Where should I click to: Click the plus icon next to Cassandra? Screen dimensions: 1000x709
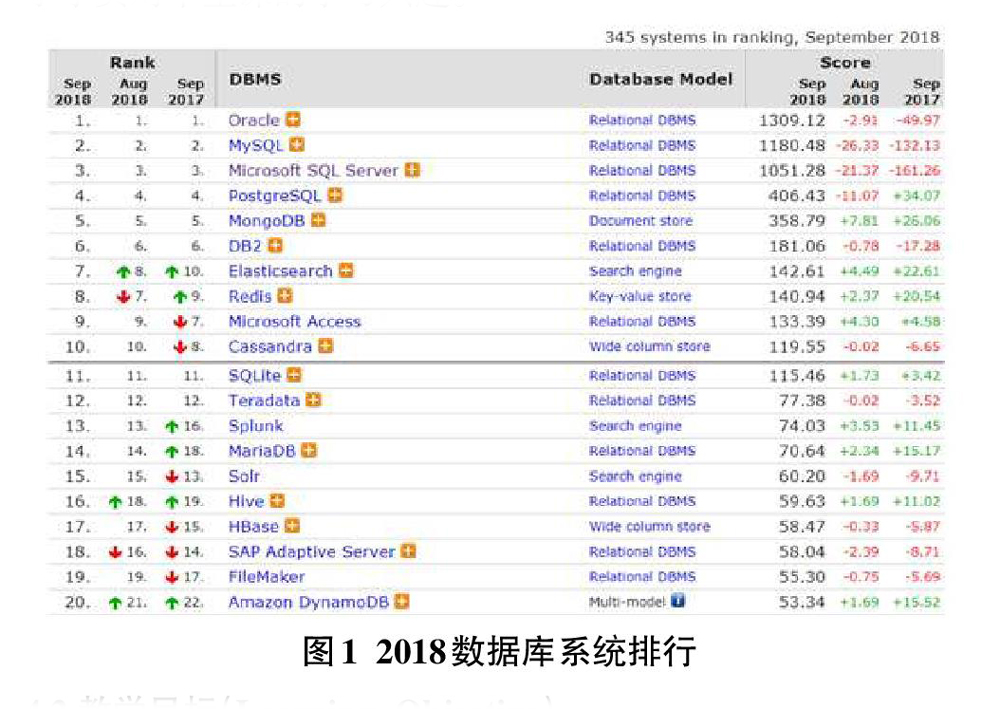(325, 346)
